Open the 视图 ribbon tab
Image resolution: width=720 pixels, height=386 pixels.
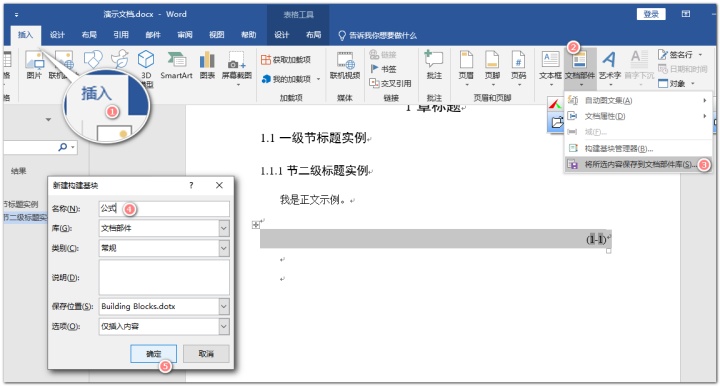[x=217, y=35]
